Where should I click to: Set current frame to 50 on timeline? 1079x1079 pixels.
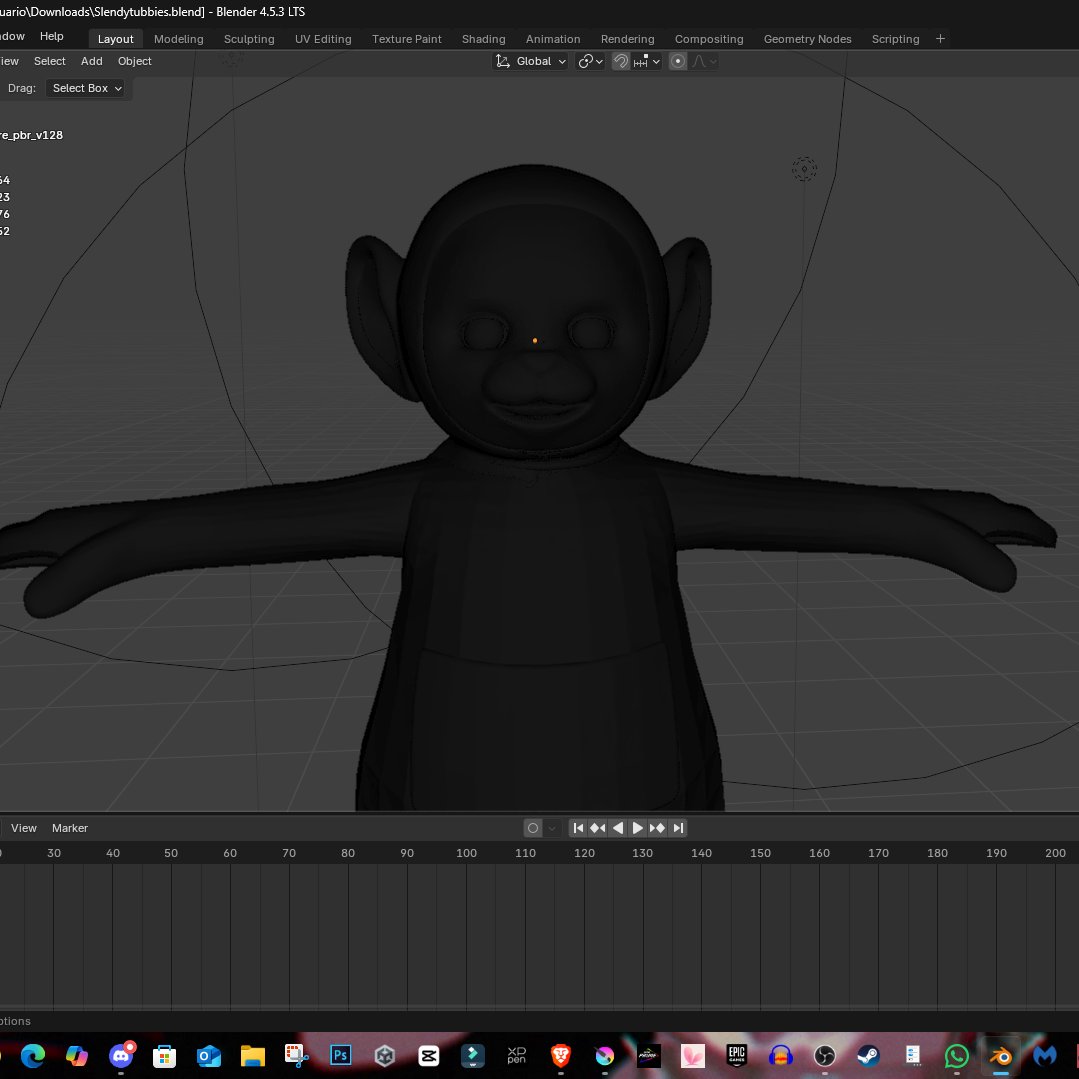pyautogui.click(x=171, y=853)
